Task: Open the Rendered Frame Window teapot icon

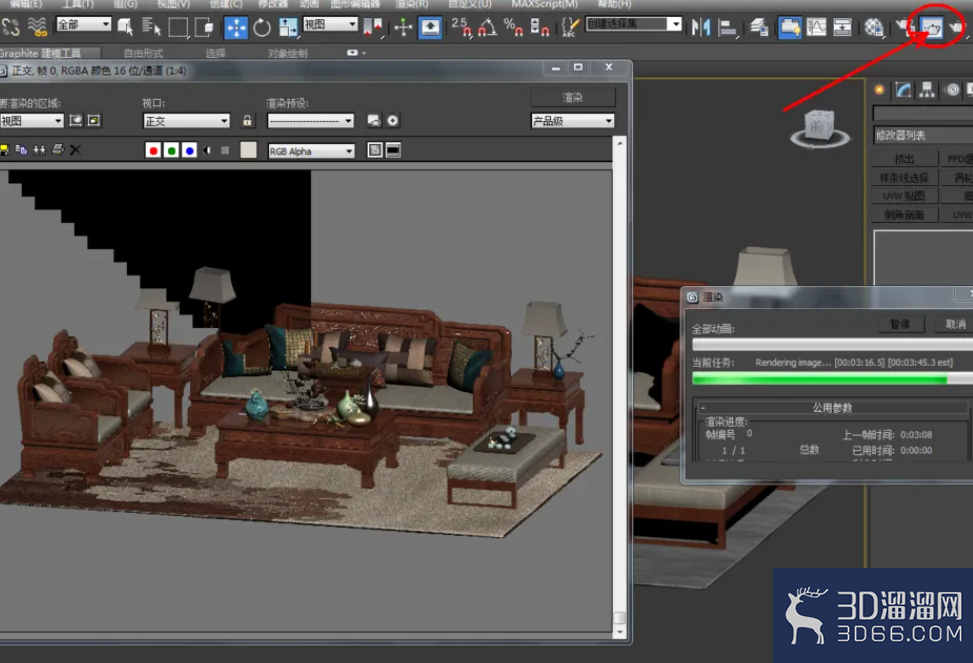Action: (x=932, y=27)
